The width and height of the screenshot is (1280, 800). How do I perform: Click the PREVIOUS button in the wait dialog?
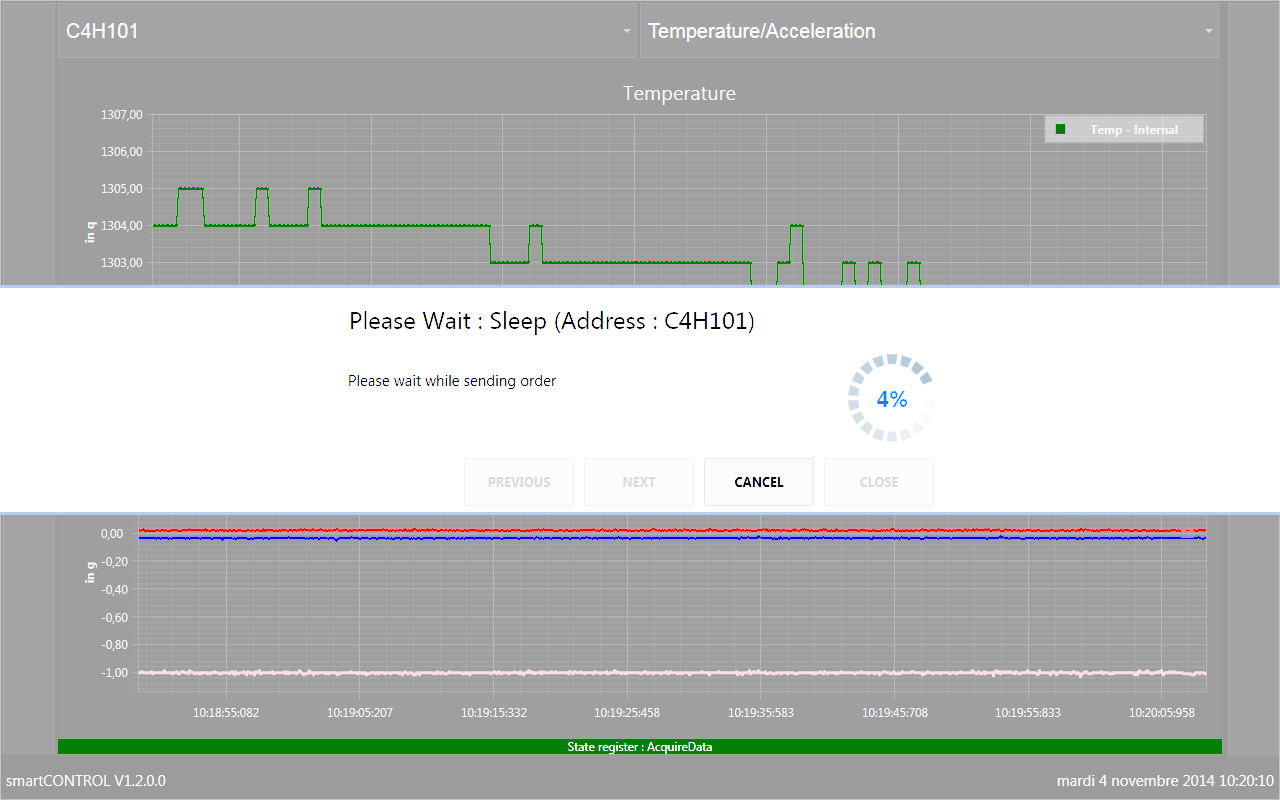519,482
